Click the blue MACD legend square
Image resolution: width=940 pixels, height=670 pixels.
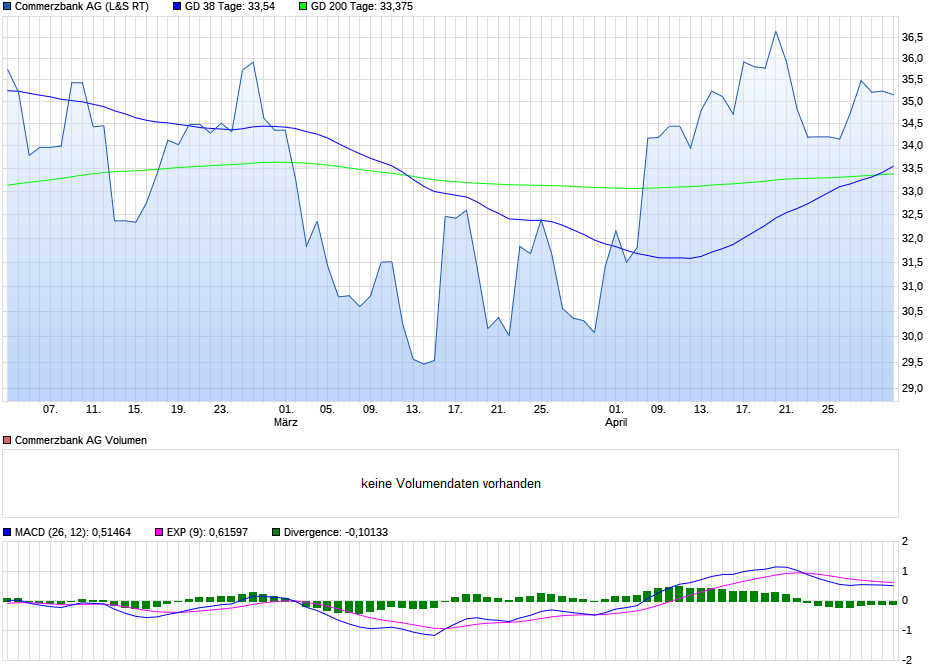[x=7, y=532]
